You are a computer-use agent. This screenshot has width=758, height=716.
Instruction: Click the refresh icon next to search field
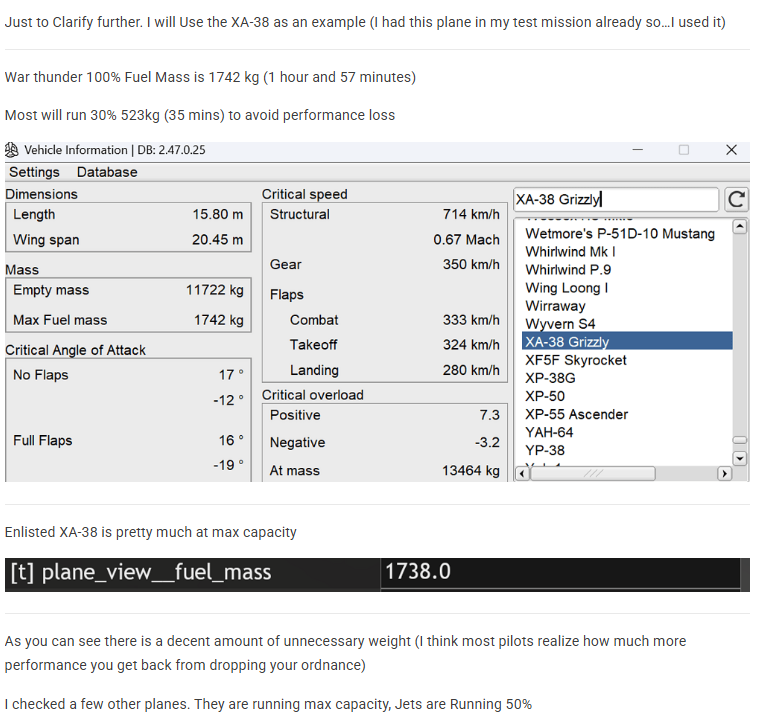[x=736, y=200]
